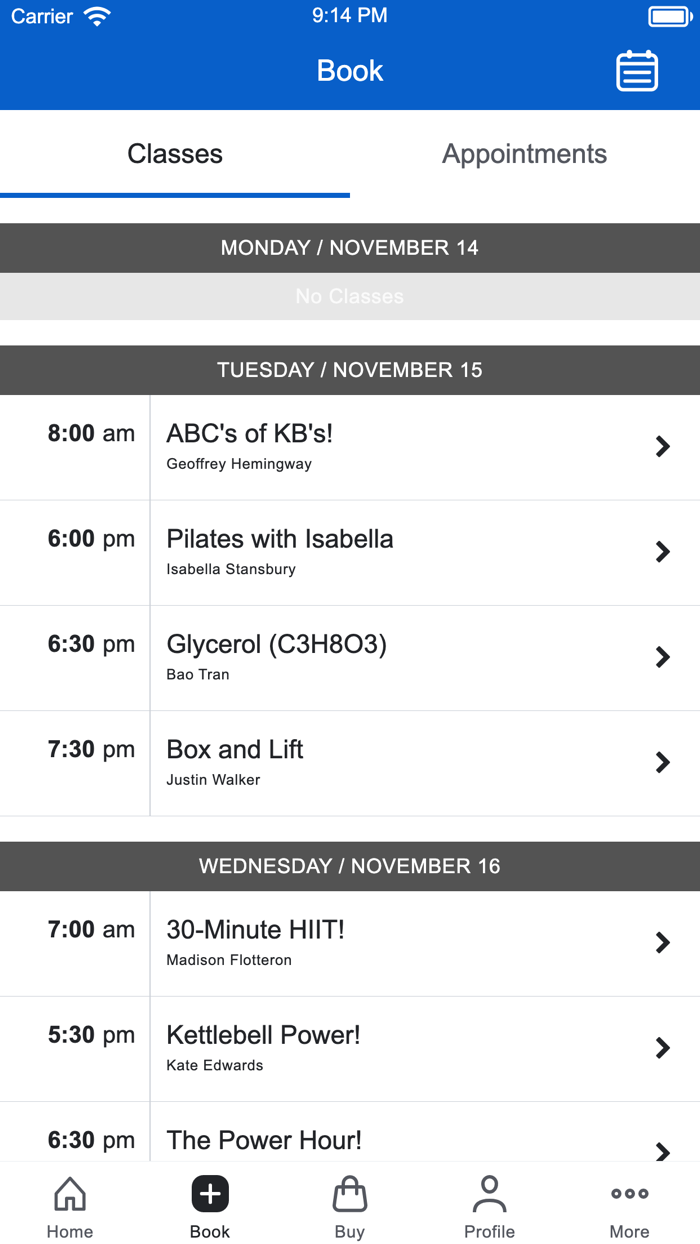Tap the Home icon in bottom bar
This screenshot has width=700, height=1244.
click(x=70, y=1194)
